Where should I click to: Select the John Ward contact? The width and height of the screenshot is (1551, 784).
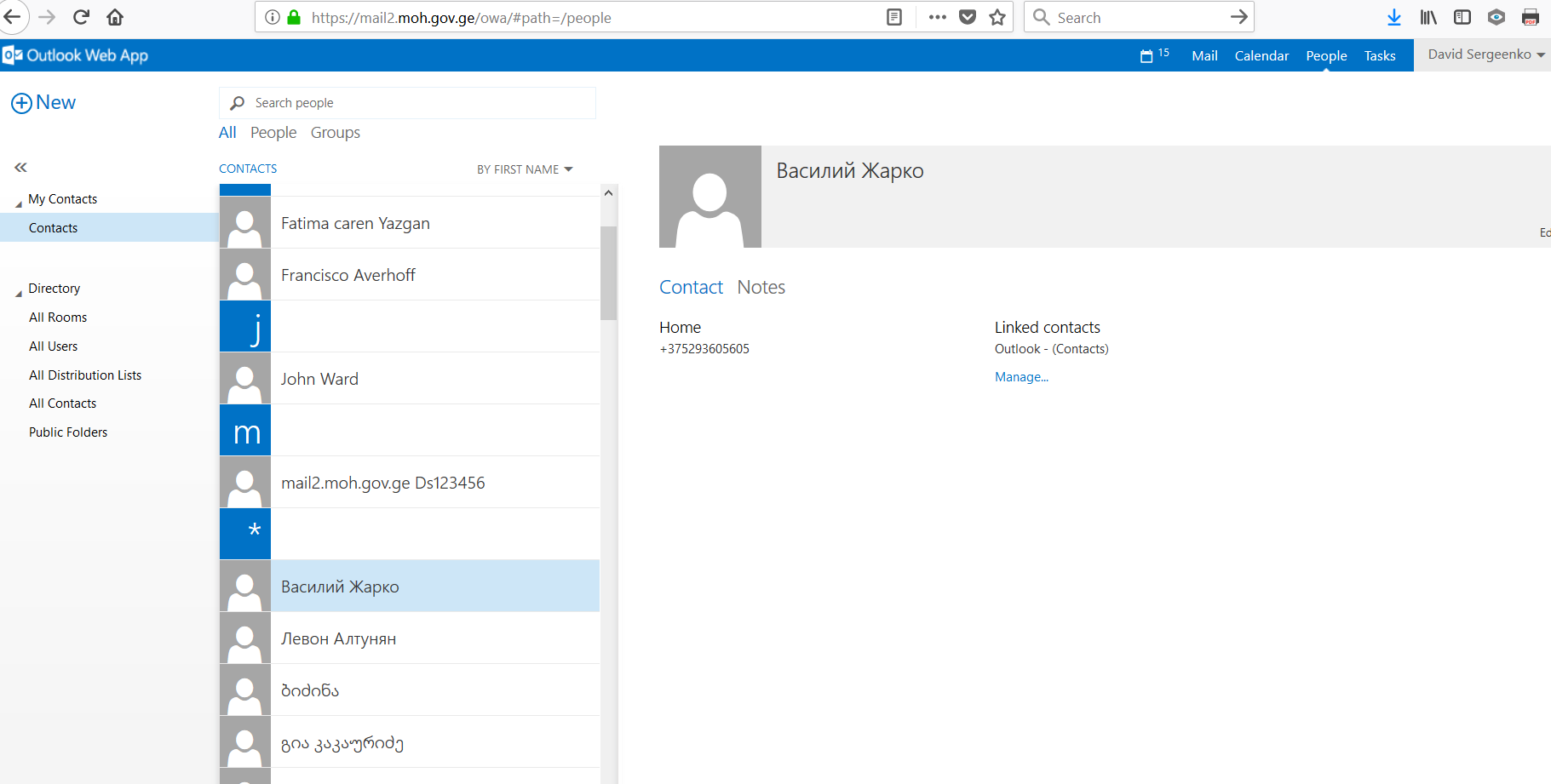(x=409, y=379)
